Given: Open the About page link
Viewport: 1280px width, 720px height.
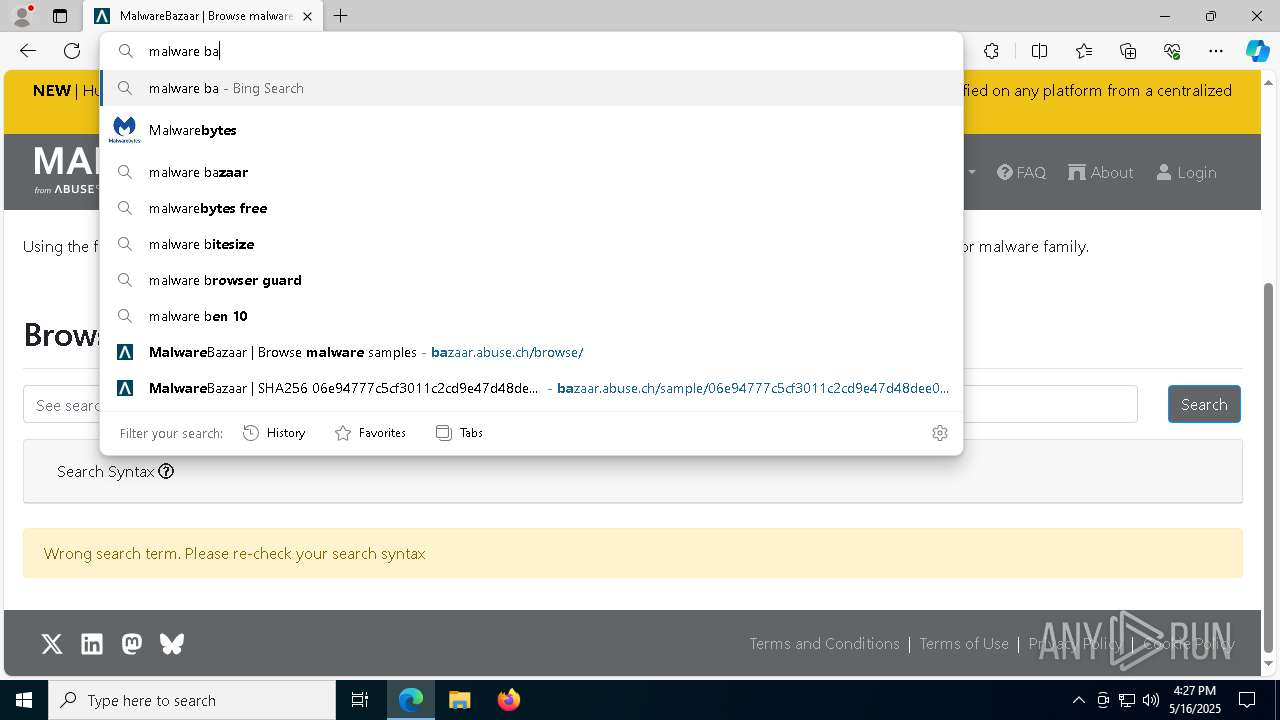Looking at the screenshot, I should (1100, 173).
